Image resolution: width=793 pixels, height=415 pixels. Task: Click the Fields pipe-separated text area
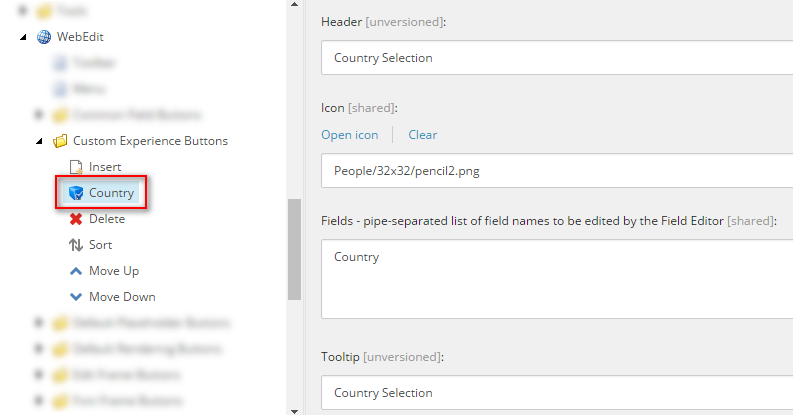tap(557, 279)
